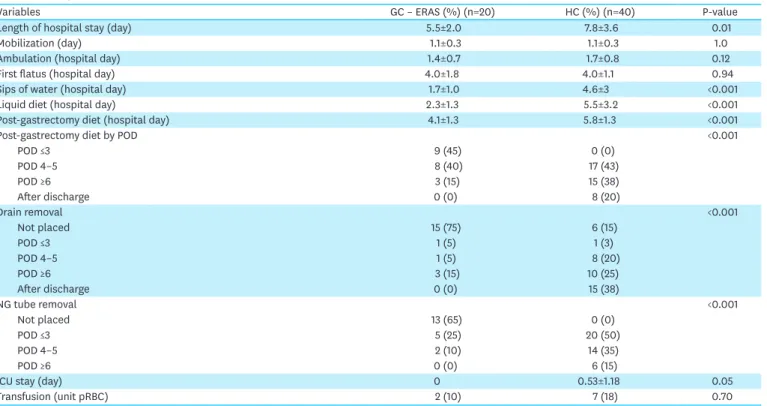Screen dimensions: 767x406
Task: Click the value '1 (3)'
Action: click(603, 243)
